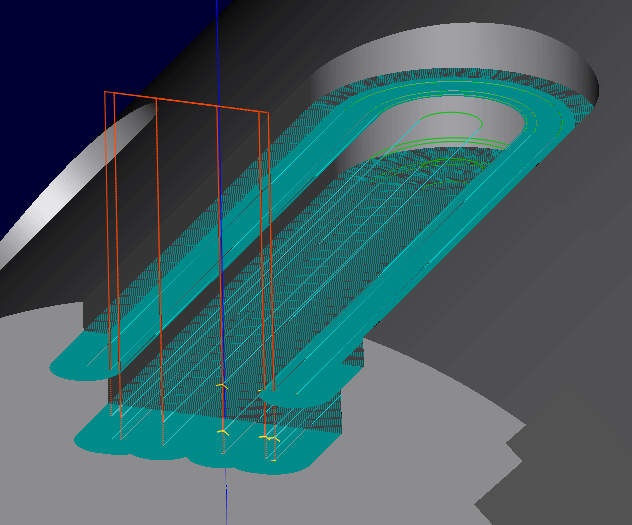
Task: Select the orange horizontal rapid move line
Action: [187, 101]
